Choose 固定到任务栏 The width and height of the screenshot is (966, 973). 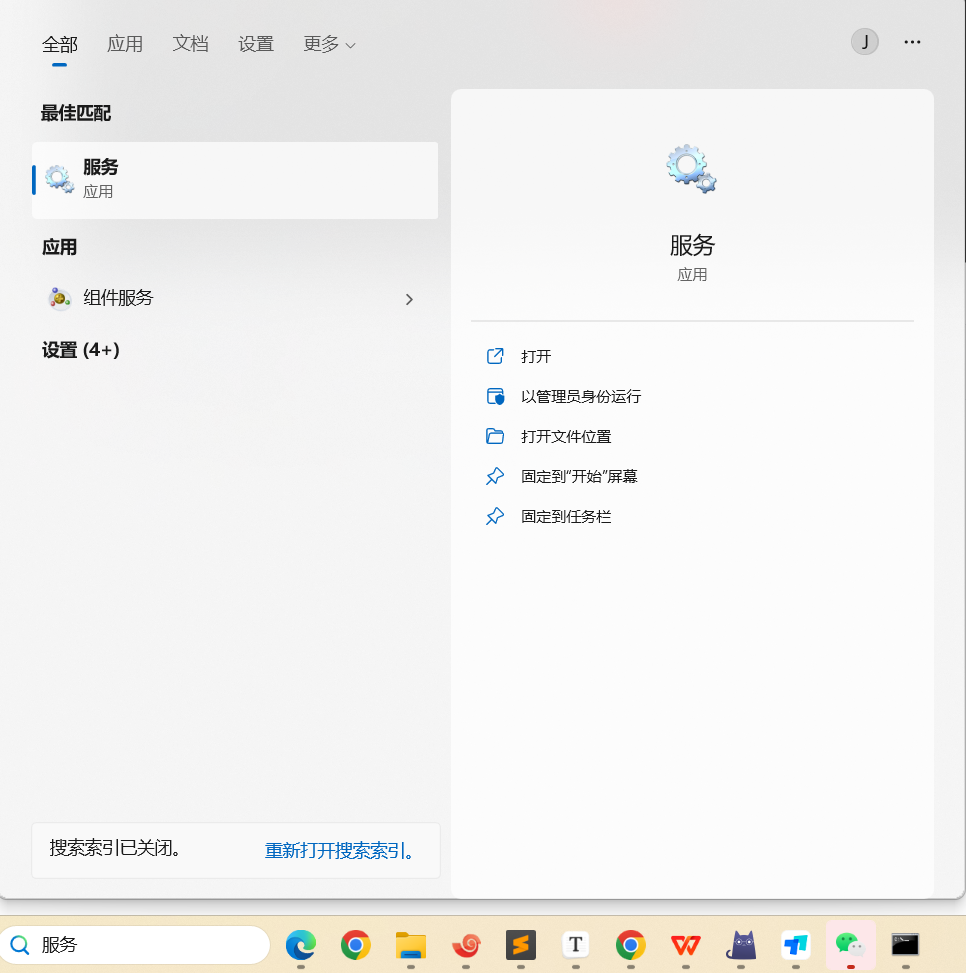(x=566, y=516)
